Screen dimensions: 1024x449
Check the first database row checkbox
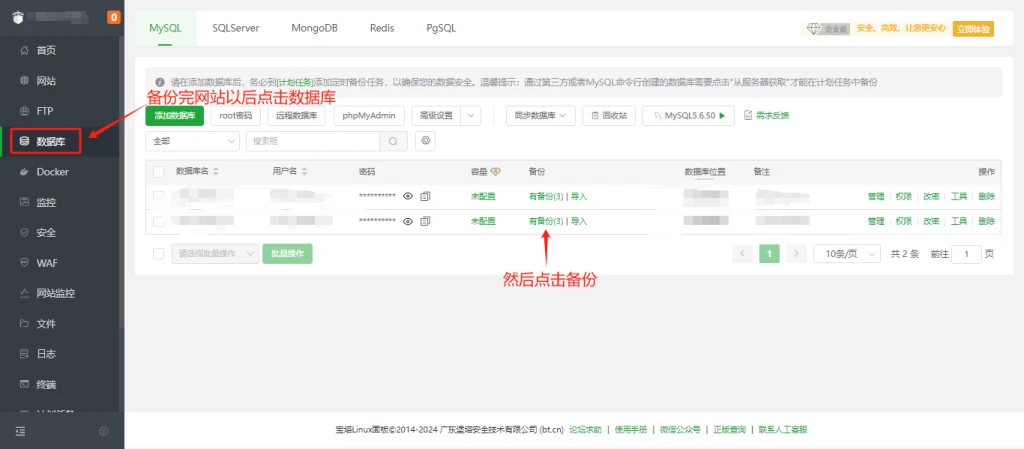pyautogui.click(x=158, y=196)
